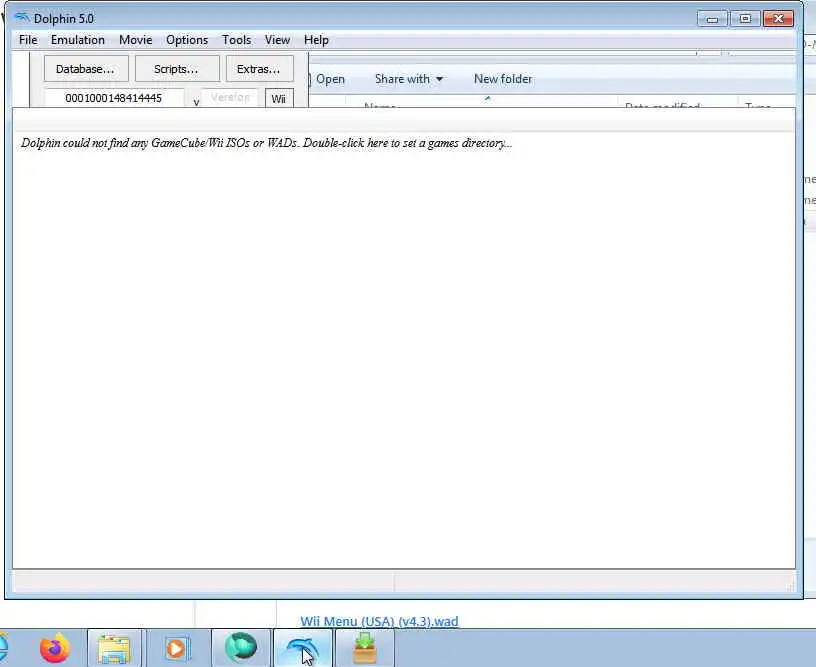Image resolution: width=816 pixels, height=667 pixels.
Task: Open the Help menu
Action: click(x=316, y=40)
